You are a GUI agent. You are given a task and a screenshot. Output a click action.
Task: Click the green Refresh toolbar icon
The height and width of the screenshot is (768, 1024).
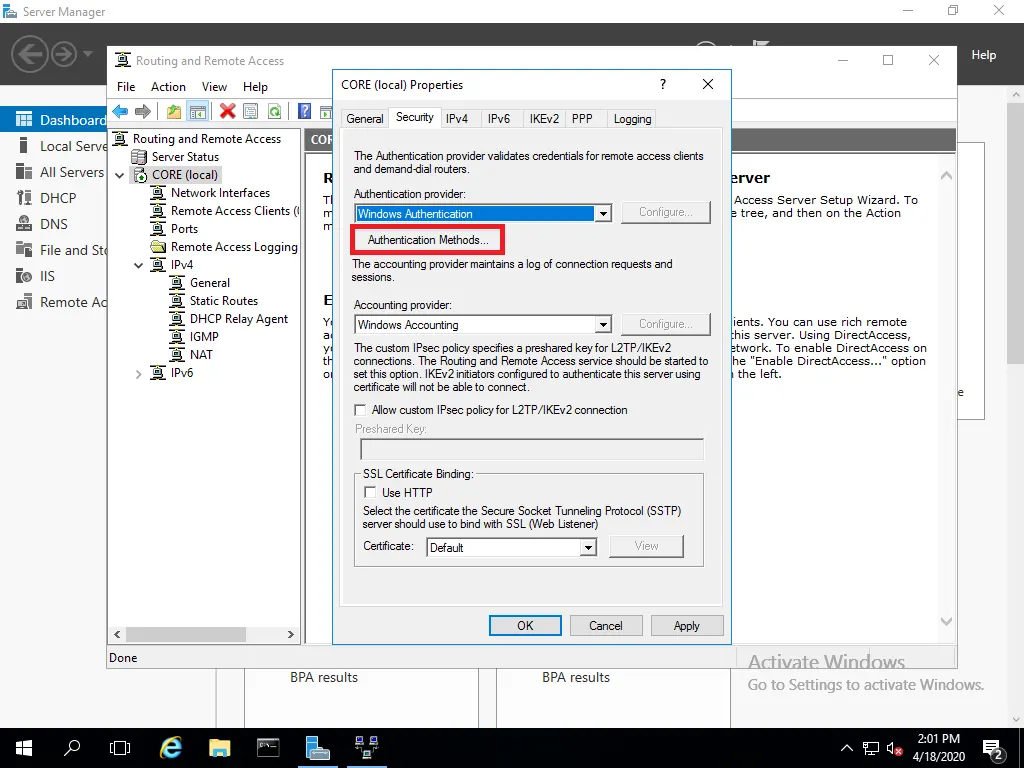(274, 112)
